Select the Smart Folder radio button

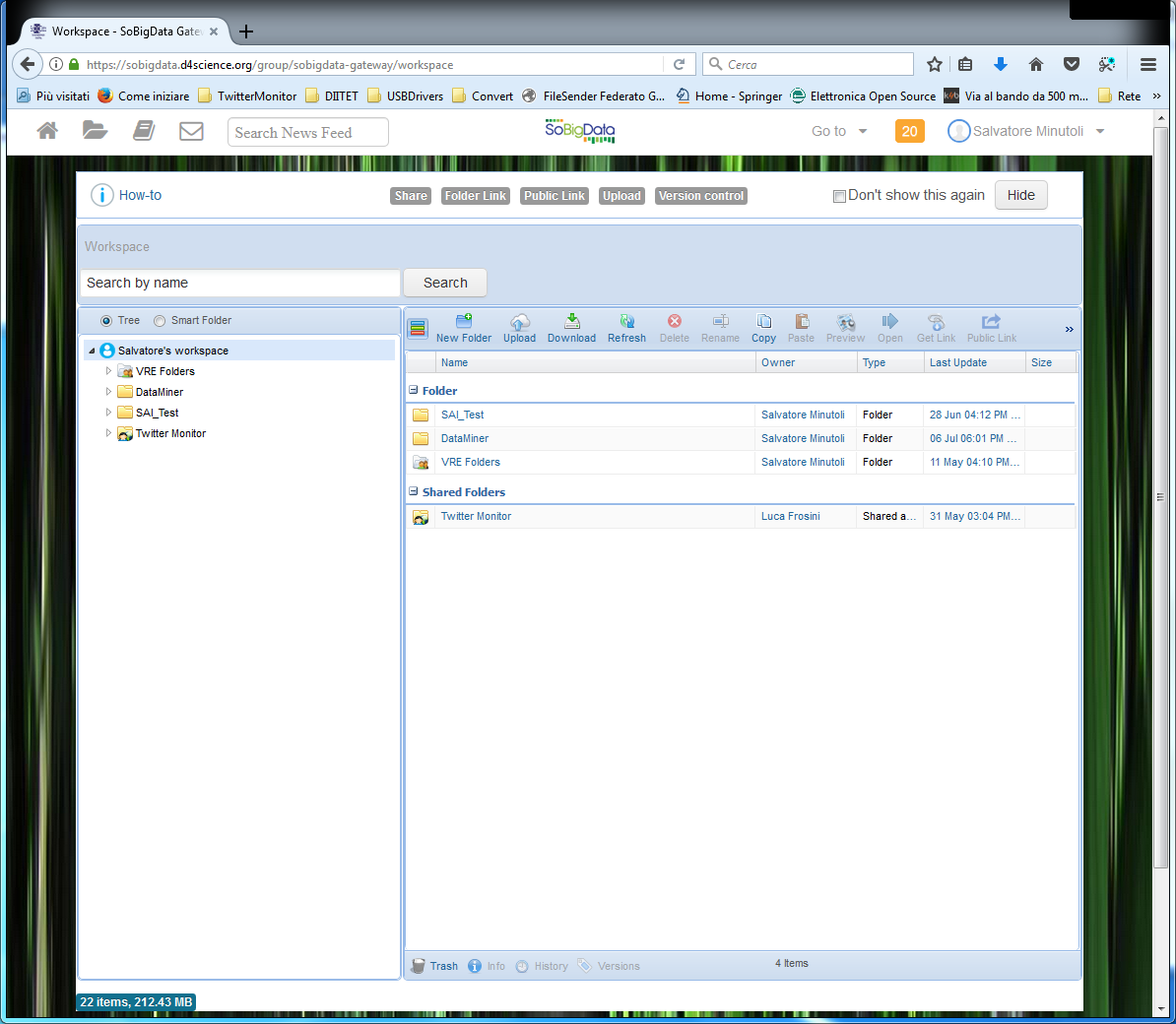click(160, 321)
